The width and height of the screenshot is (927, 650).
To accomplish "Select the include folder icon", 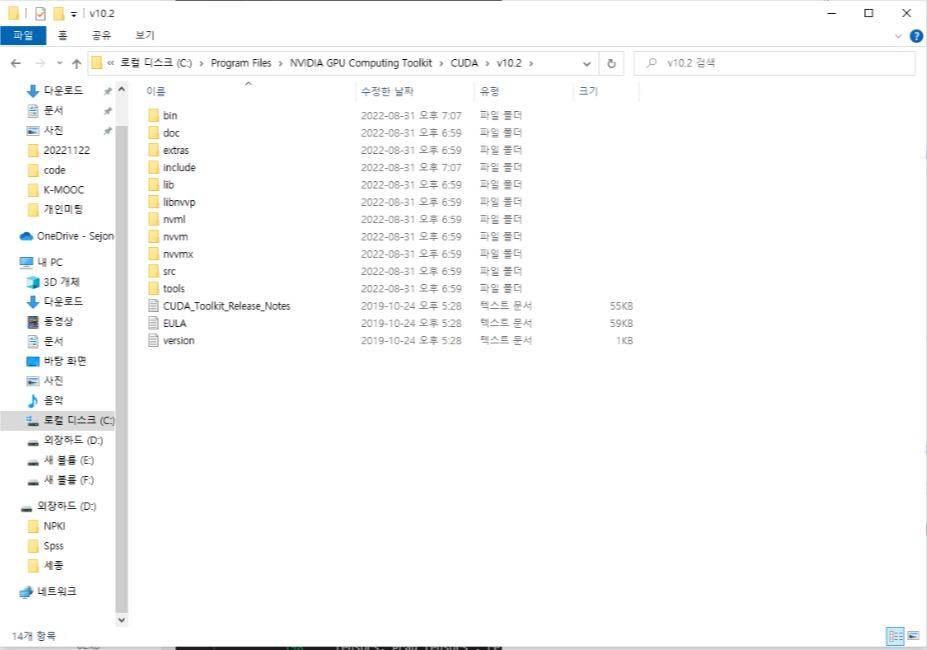I will point(154,167).
